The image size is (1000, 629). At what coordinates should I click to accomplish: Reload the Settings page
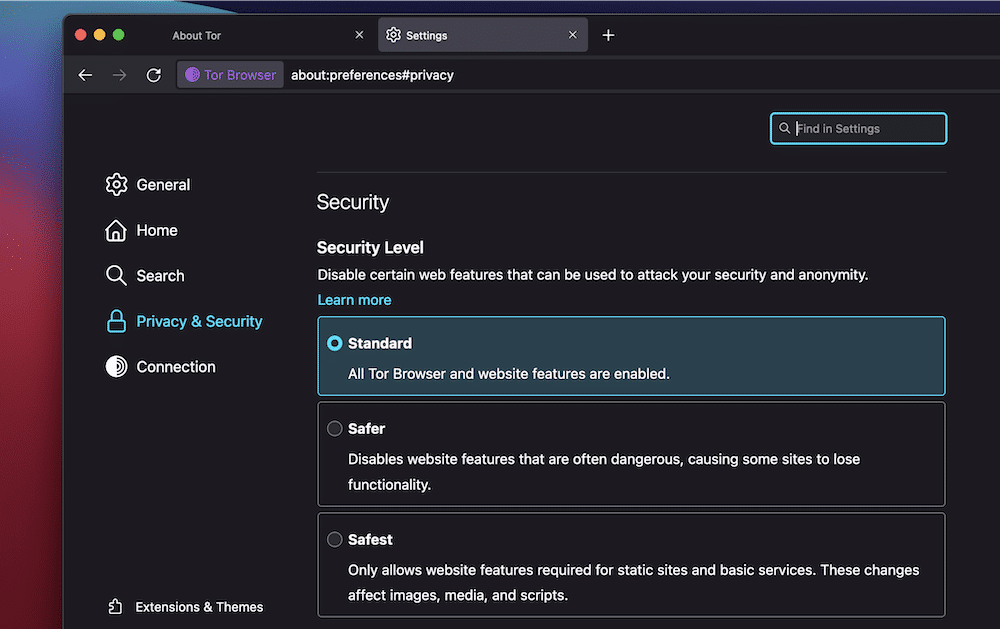(x=153, y=74)
